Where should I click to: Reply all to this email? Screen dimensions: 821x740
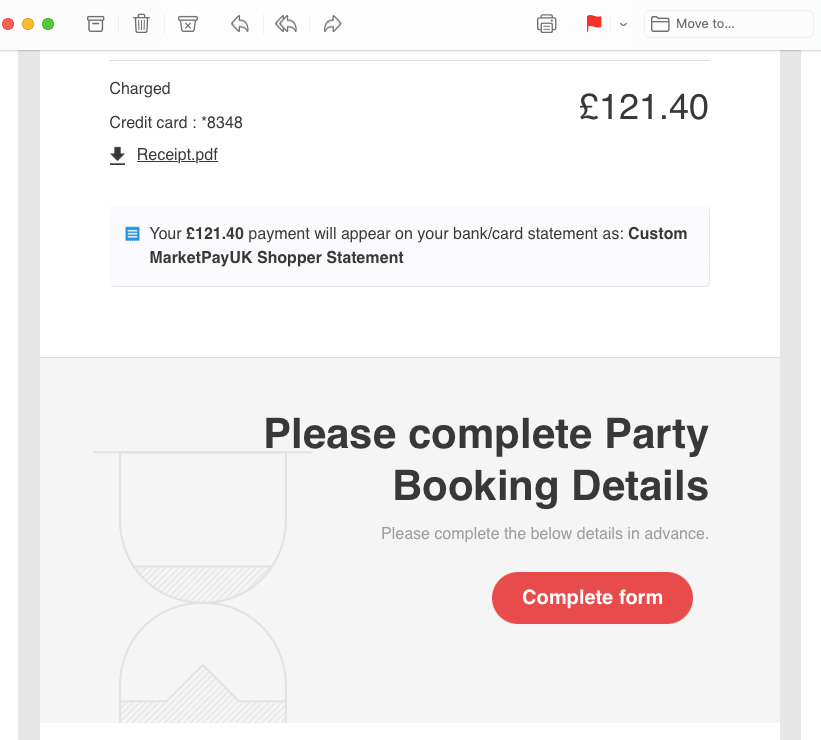click(286, 24)
